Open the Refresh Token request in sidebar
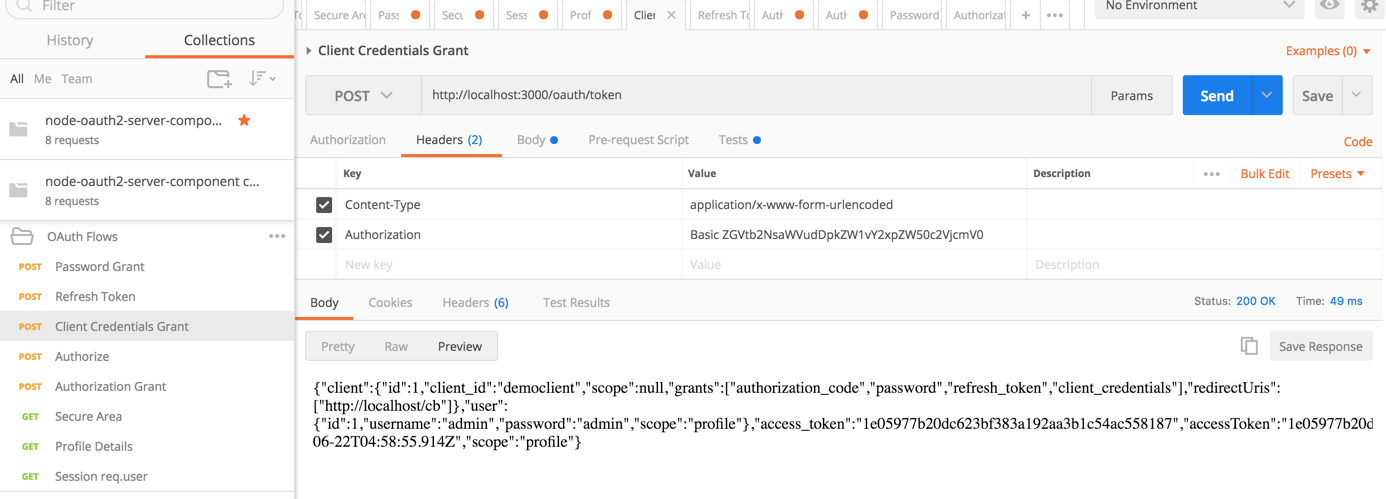The height and width of the screenshot is (499, 1386). click(x=95, y=297)
